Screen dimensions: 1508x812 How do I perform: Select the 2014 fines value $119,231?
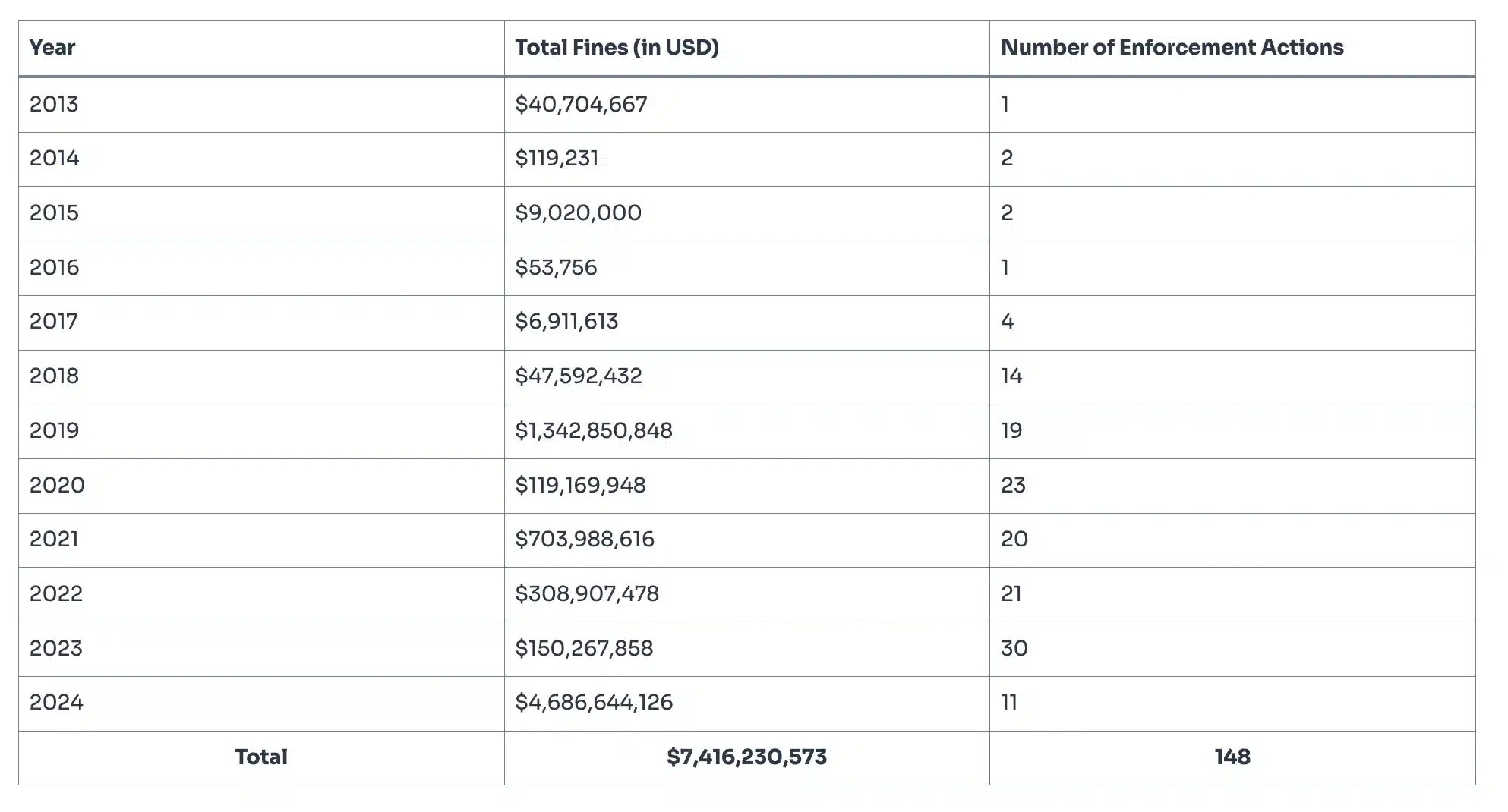tap(557, 159)
